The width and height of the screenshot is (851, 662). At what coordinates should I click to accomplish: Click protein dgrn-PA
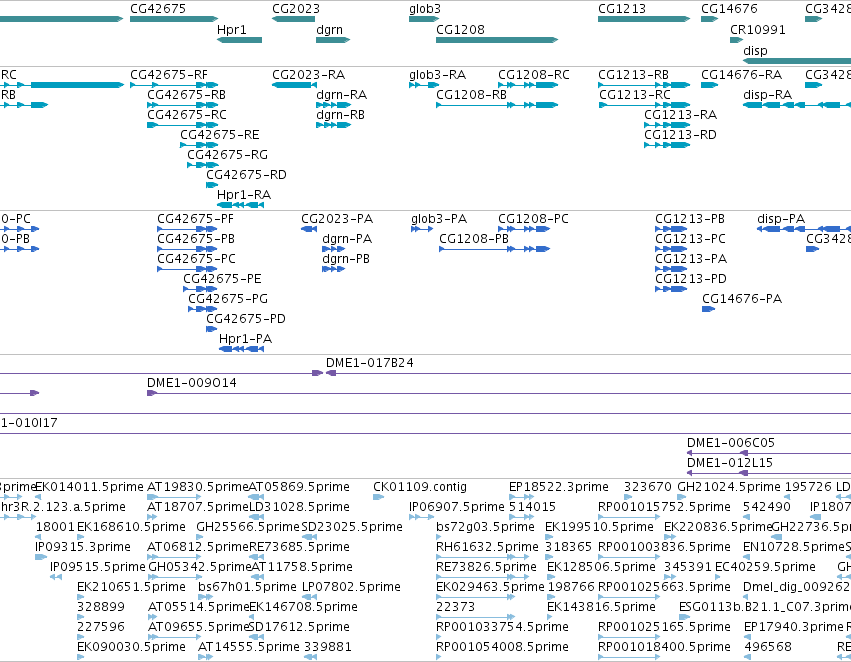(x=347, y=239)
